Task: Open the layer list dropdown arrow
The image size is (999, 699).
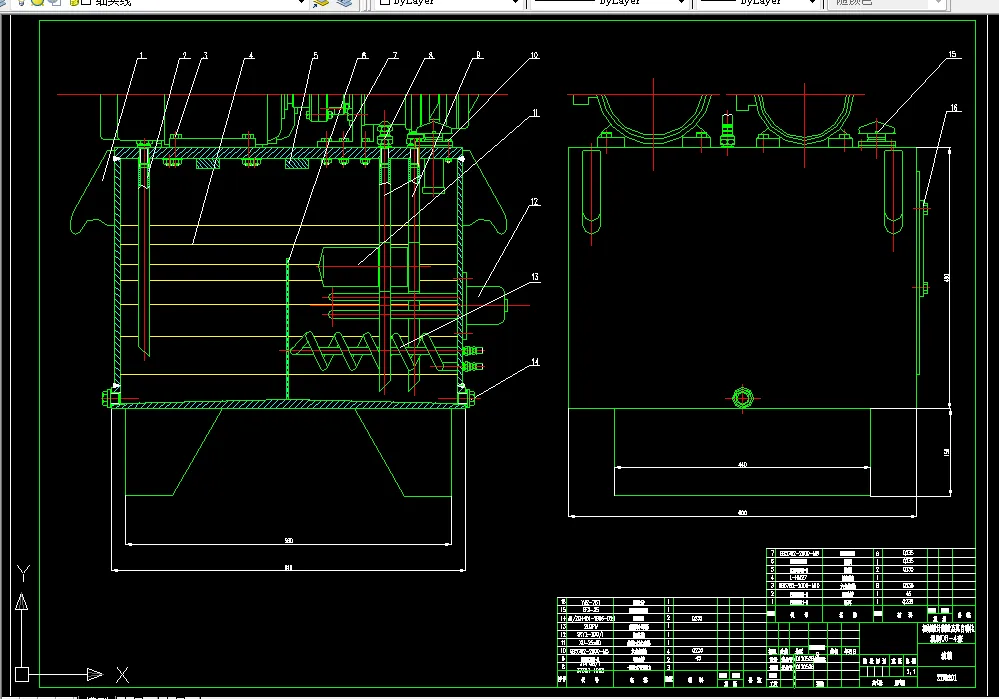Action: point(301,3)
